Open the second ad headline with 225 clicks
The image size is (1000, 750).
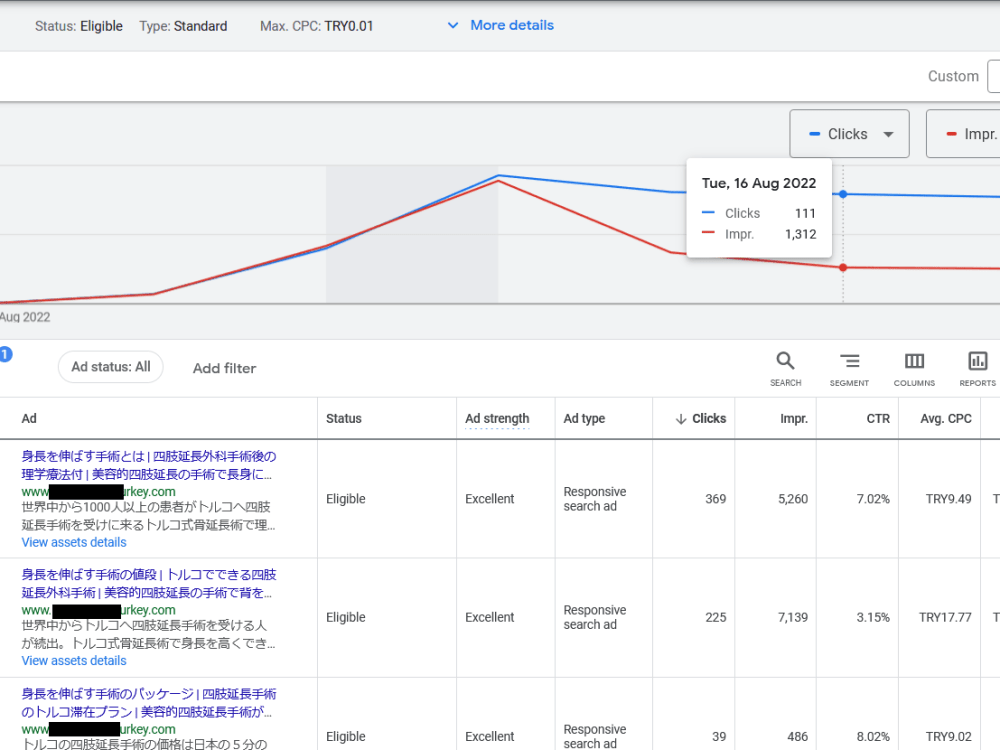149,584
